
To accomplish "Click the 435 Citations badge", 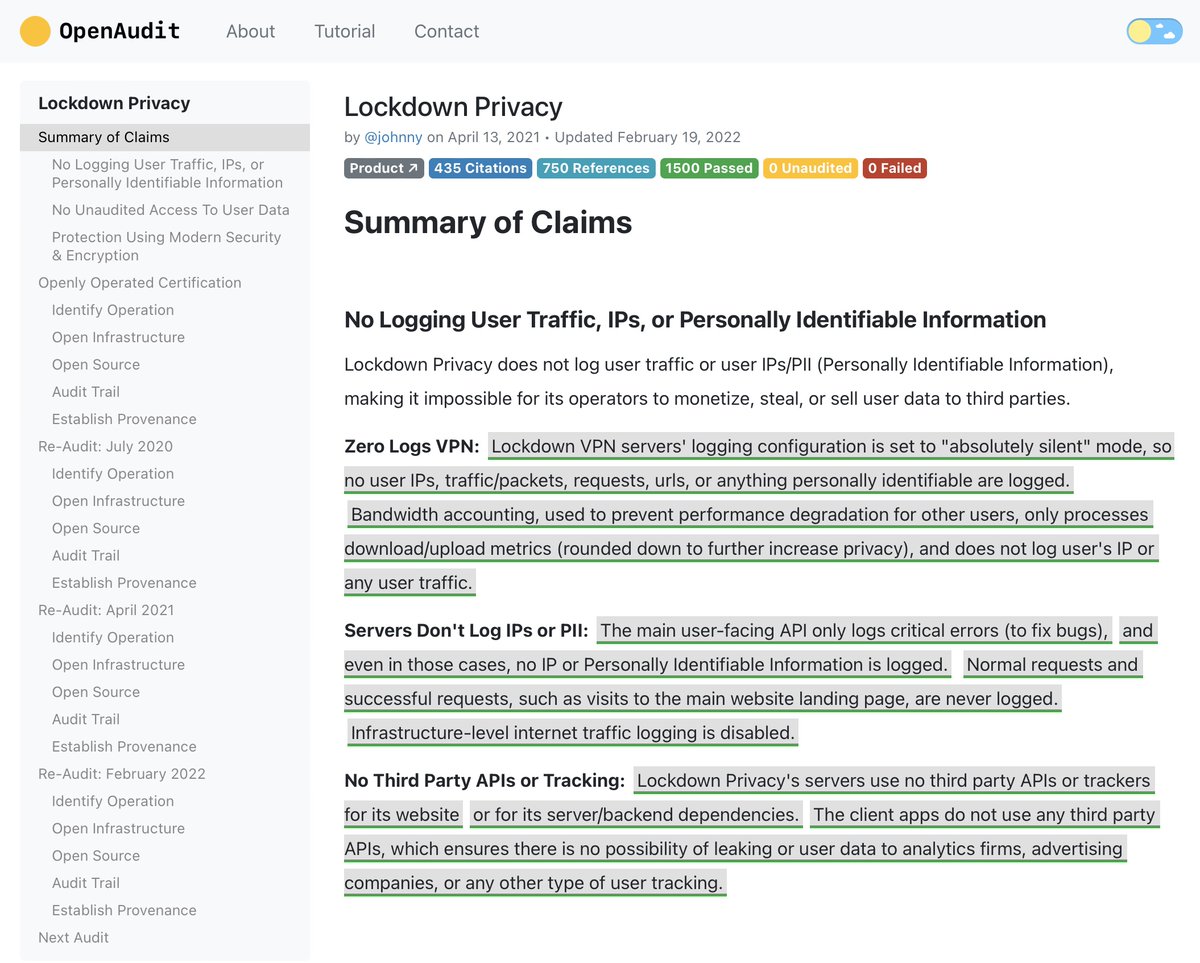I will 480,168.
